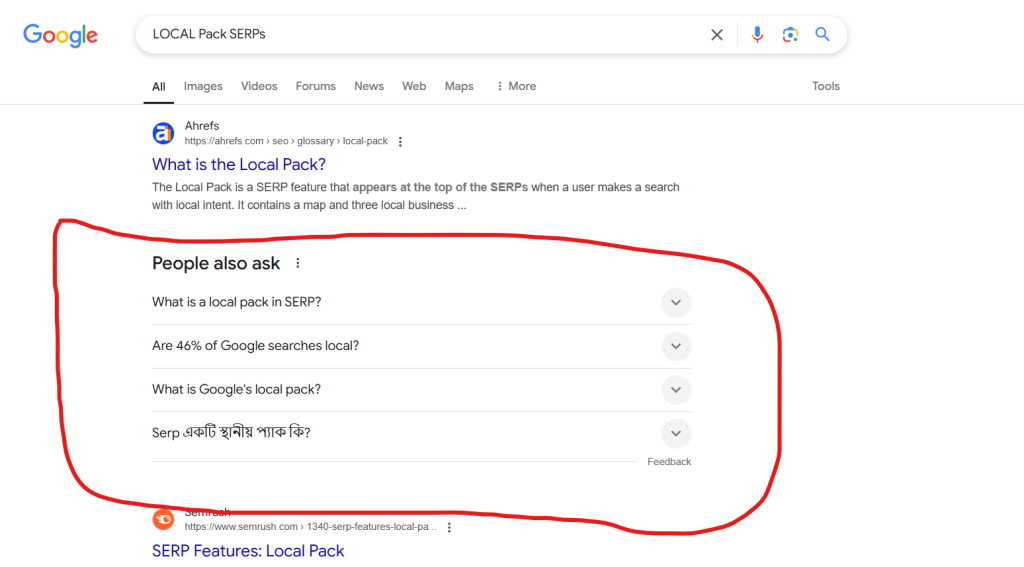Open Google Lens image search icon
1024x567 pixels.
[790, 35]
